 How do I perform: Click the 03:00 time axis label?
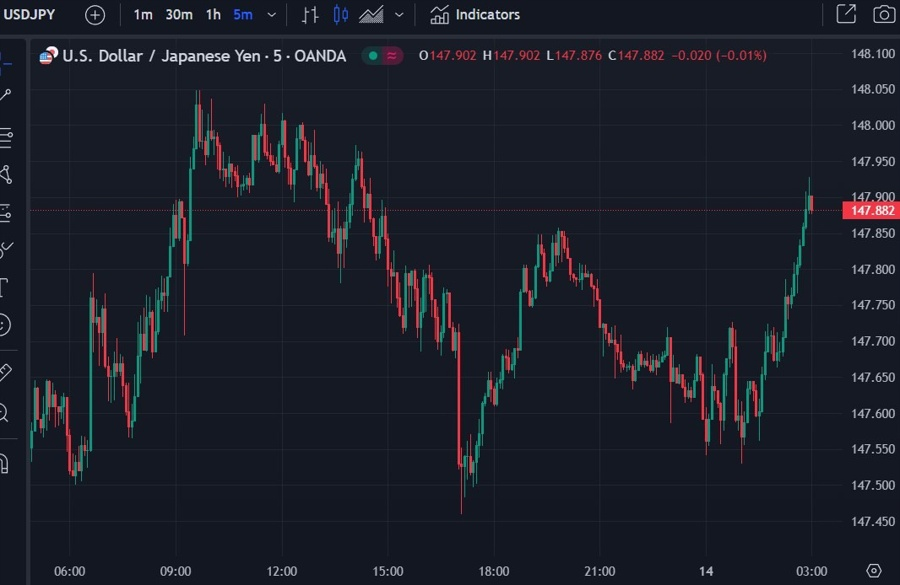811,571
